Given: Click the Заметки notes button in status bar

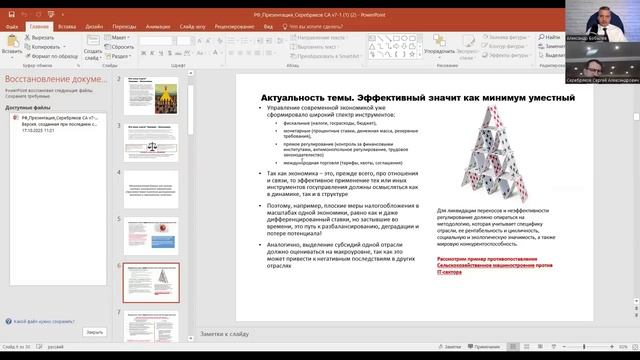Looking at the screenshot, I should [x=449, y=347].
